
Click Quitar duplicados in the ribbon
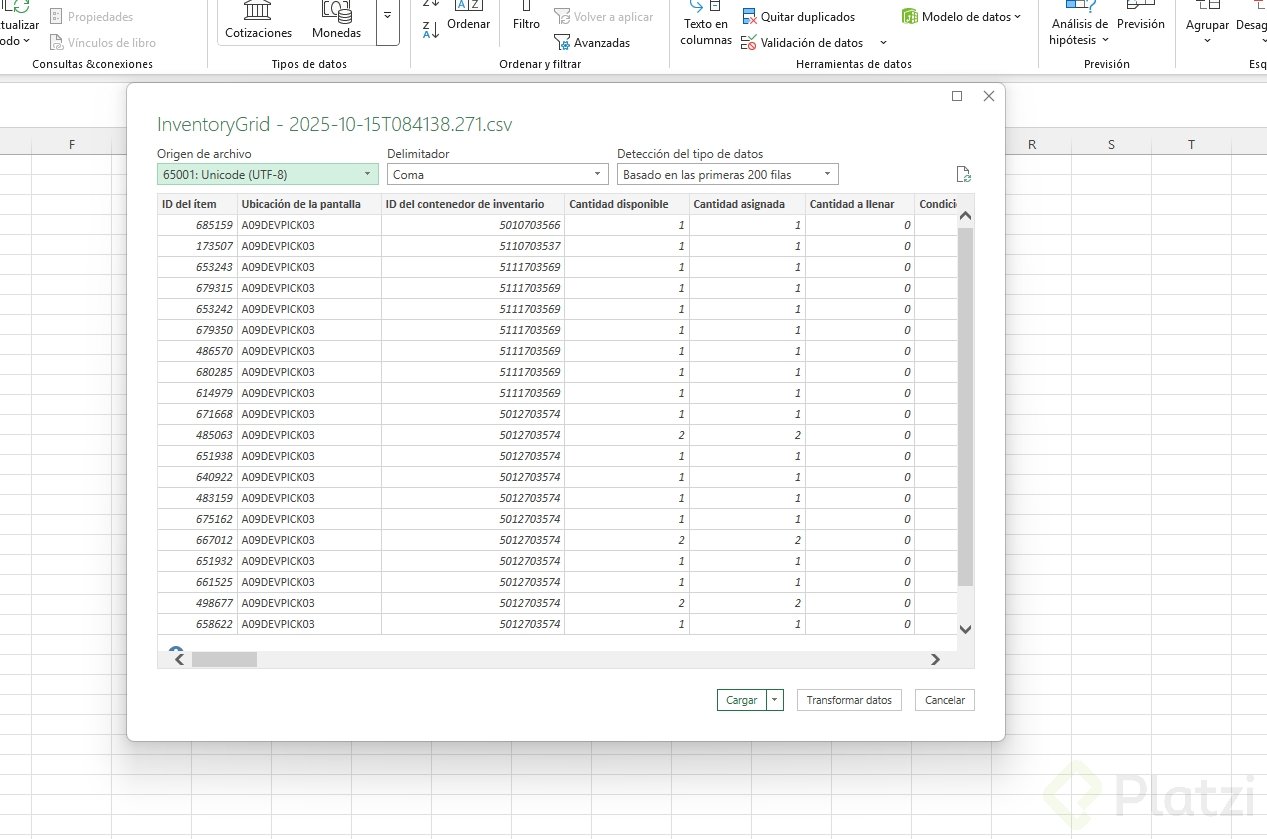798,17
